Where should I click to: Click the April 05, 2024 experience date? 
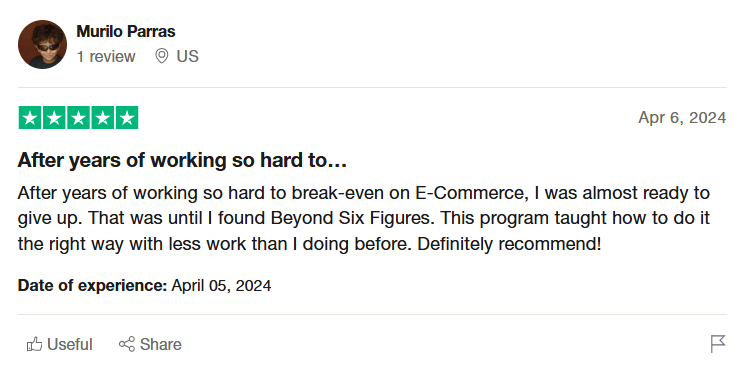pos(221,286)
